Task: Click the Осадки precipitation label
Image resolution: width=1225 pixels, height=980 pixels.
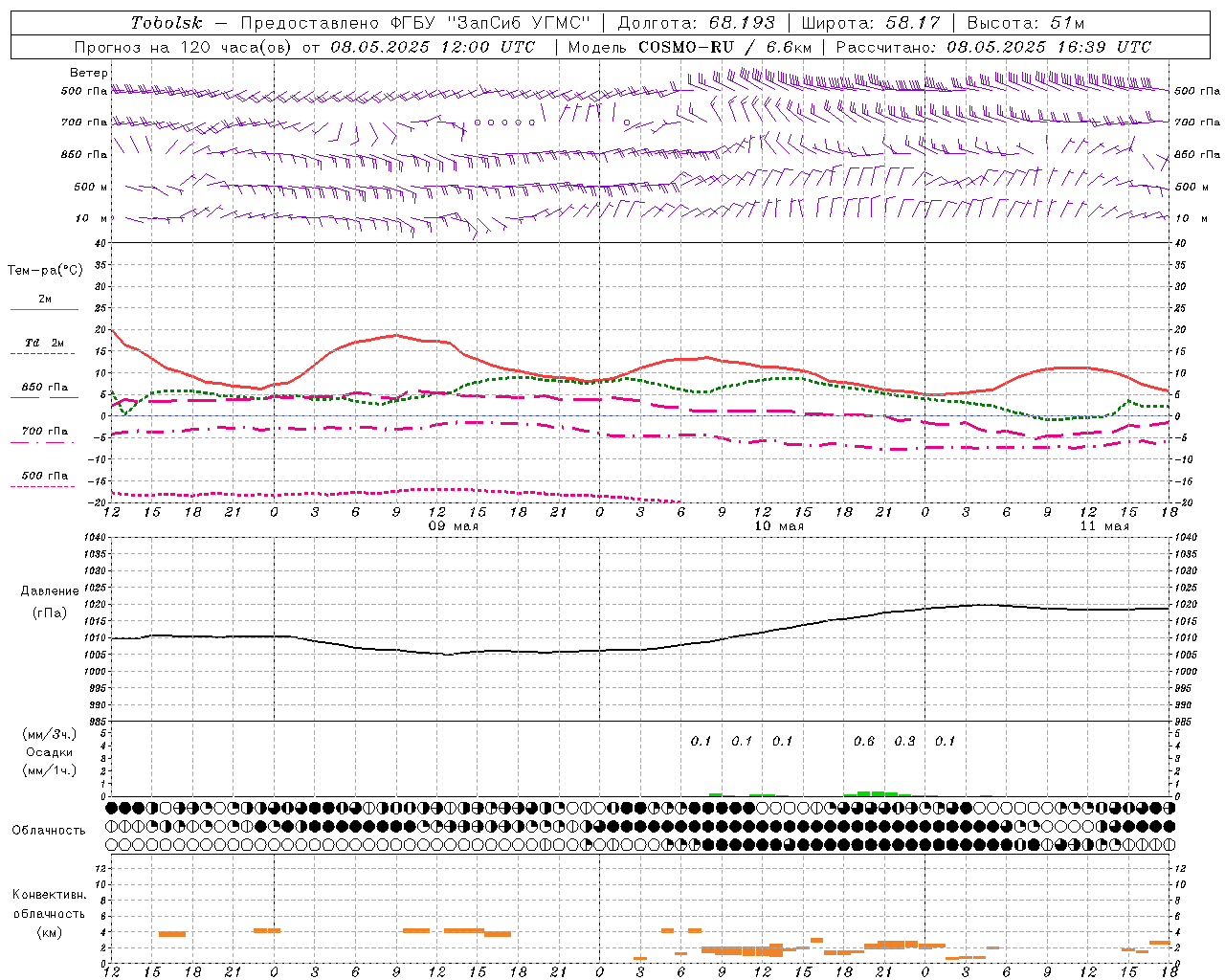Action: click(x=50, y=752)
